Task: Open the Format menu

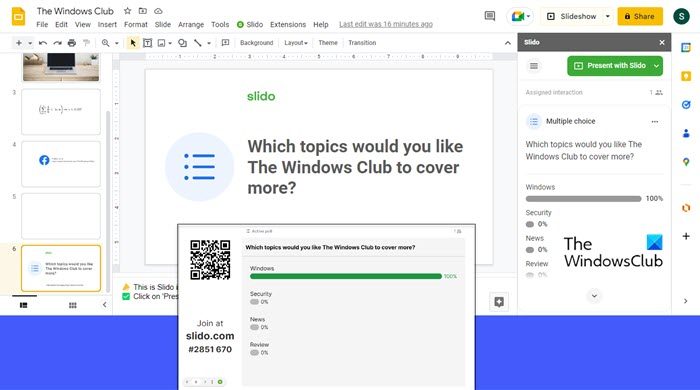Action: tap(136, 25)
